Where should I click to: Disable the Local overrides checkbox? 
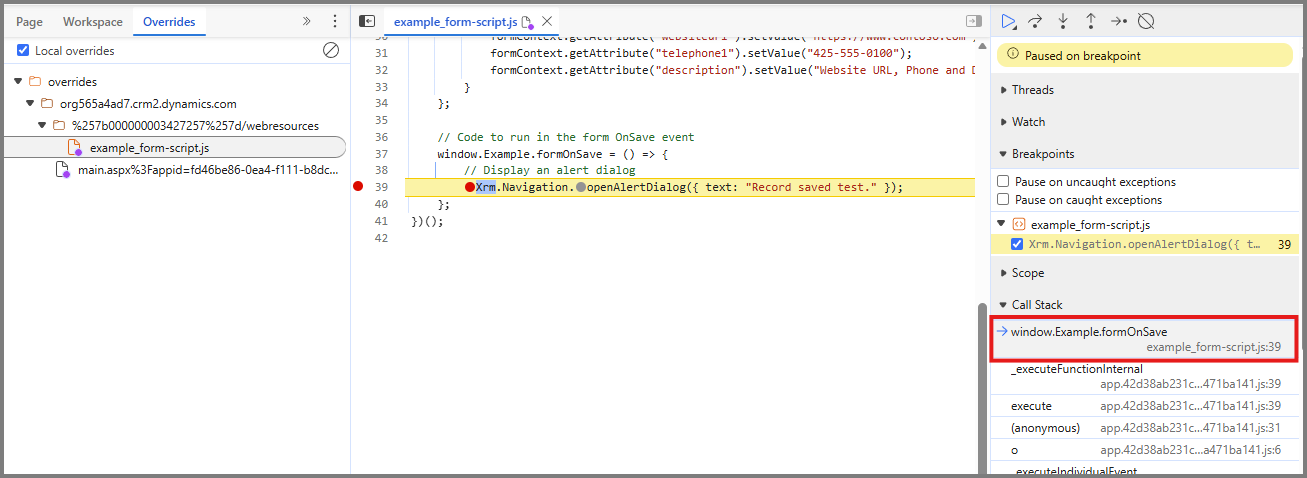23,50
